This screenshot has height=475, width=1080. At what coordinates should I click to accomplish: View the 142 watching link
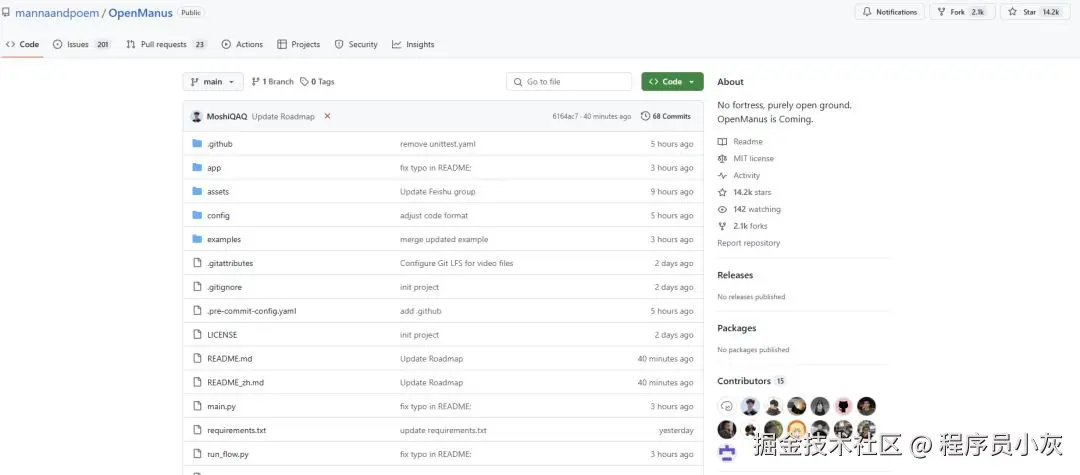click(x=749, y=209)
